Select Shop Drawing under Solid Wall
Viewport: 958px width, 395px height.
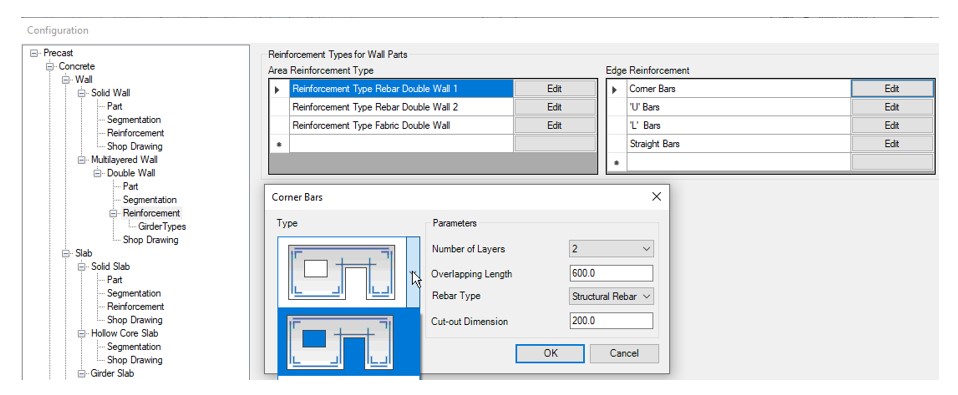(134, 147)
